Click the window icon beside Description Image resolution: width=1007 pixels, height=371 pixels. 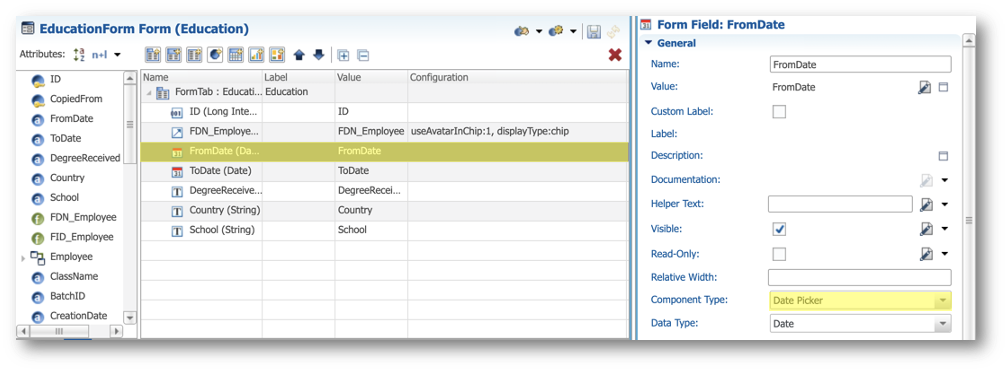(x=943, y=156)
